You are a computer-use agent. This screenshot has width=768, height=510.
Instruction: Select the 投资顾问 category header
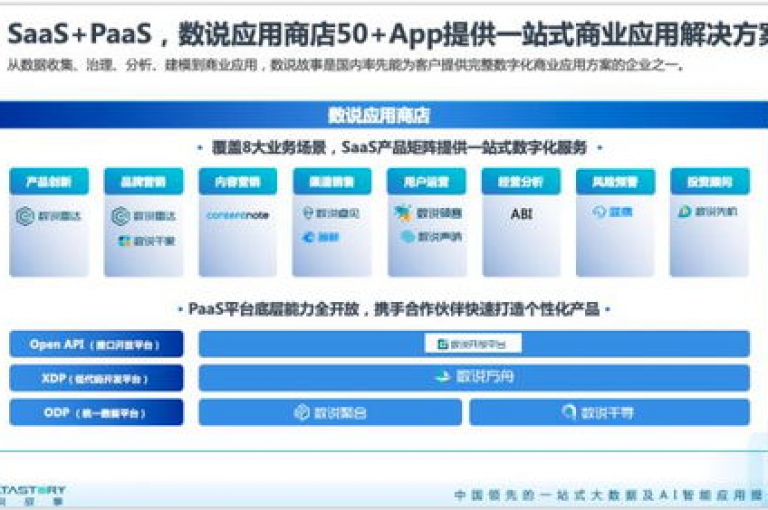[710, 182]
